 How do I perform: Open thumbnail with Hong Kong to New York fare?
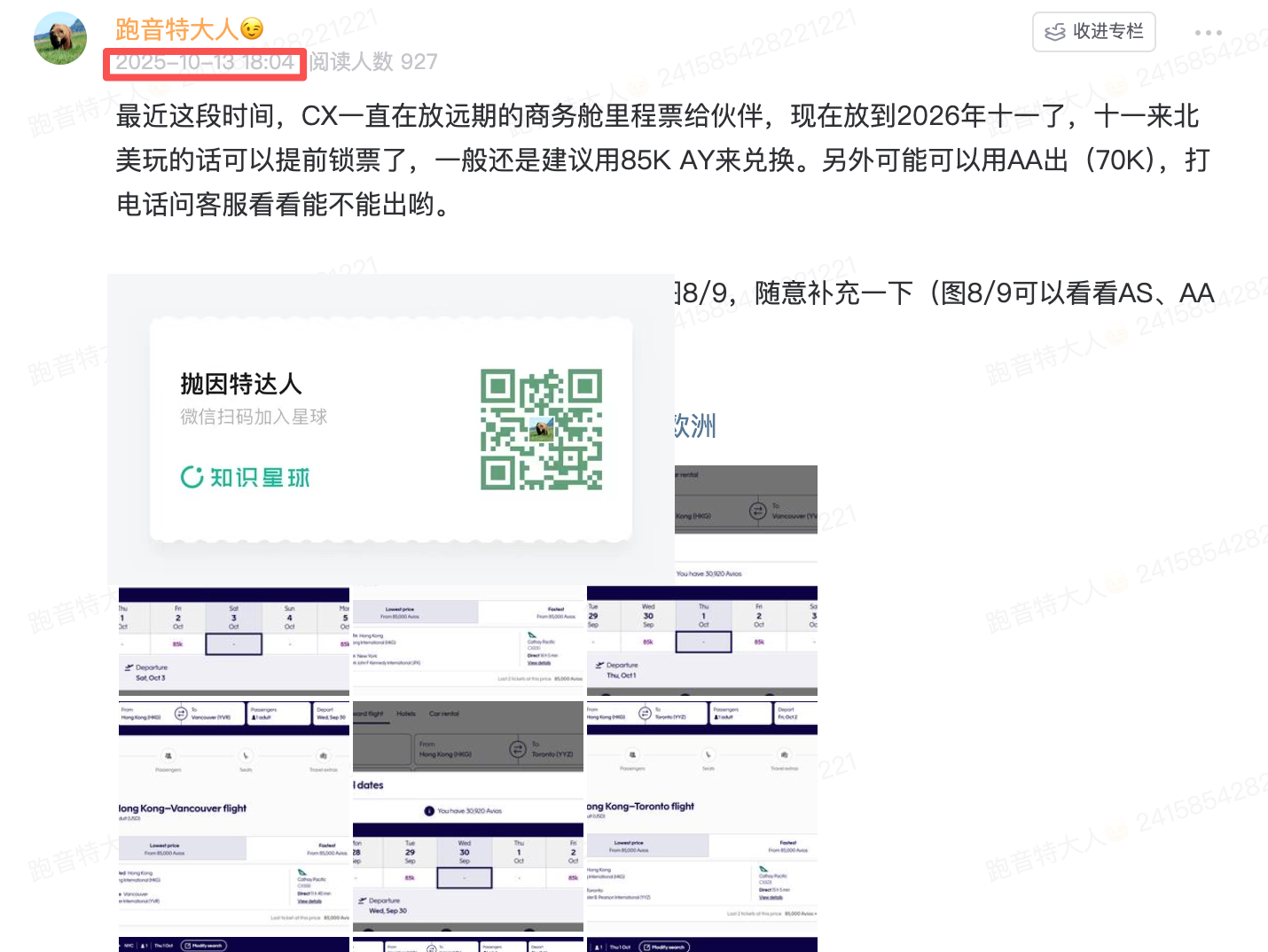pyautogui.click(x=468, y=642)
